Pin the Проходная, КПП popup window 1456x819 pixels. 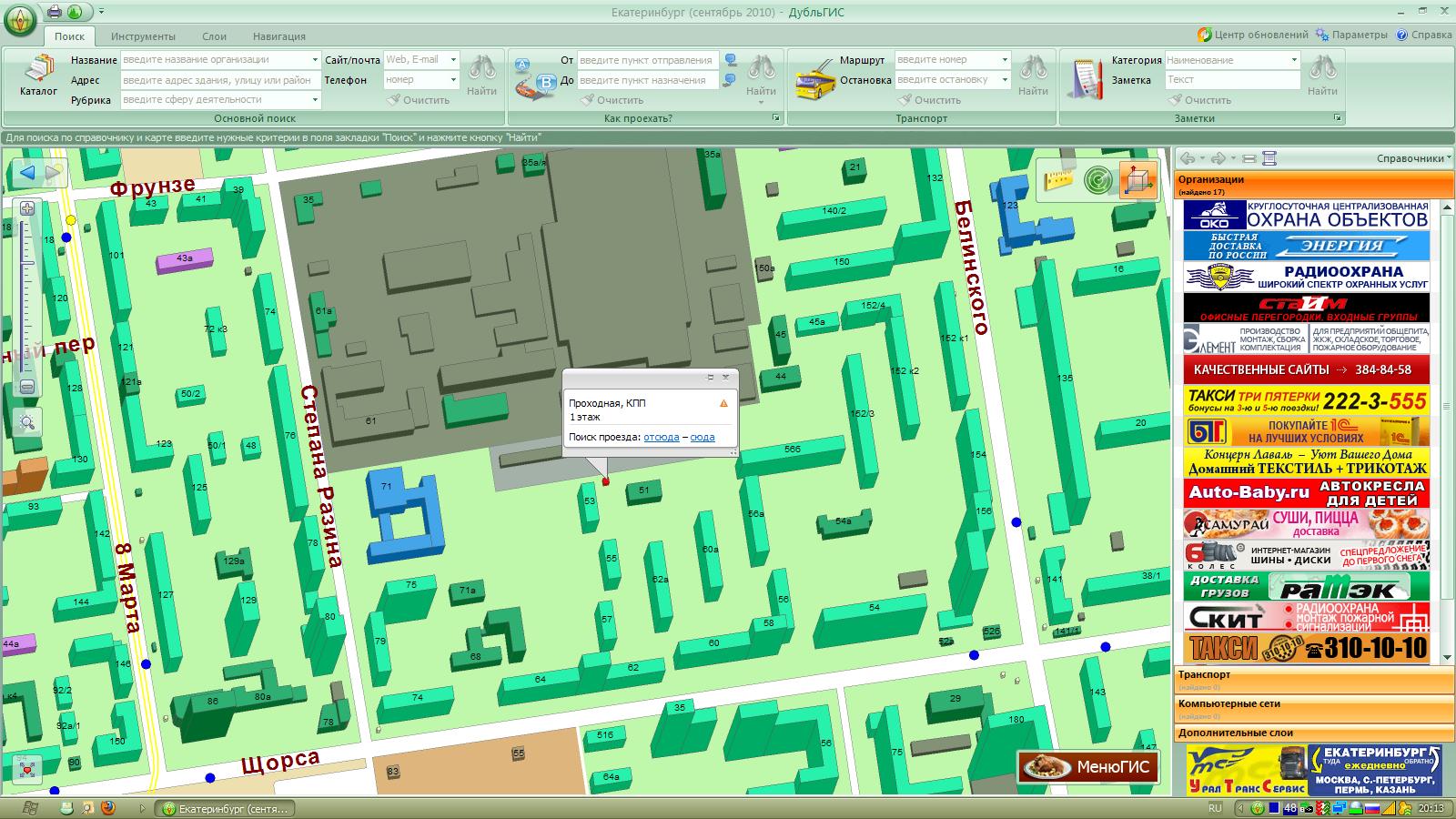click(x=711, y=377)
